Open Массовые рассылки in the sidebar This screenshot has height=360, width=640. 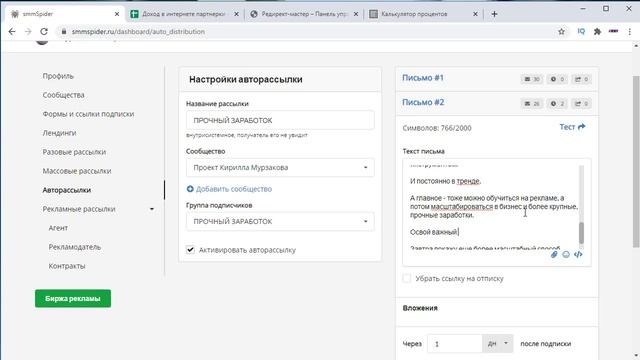(77, 171)
